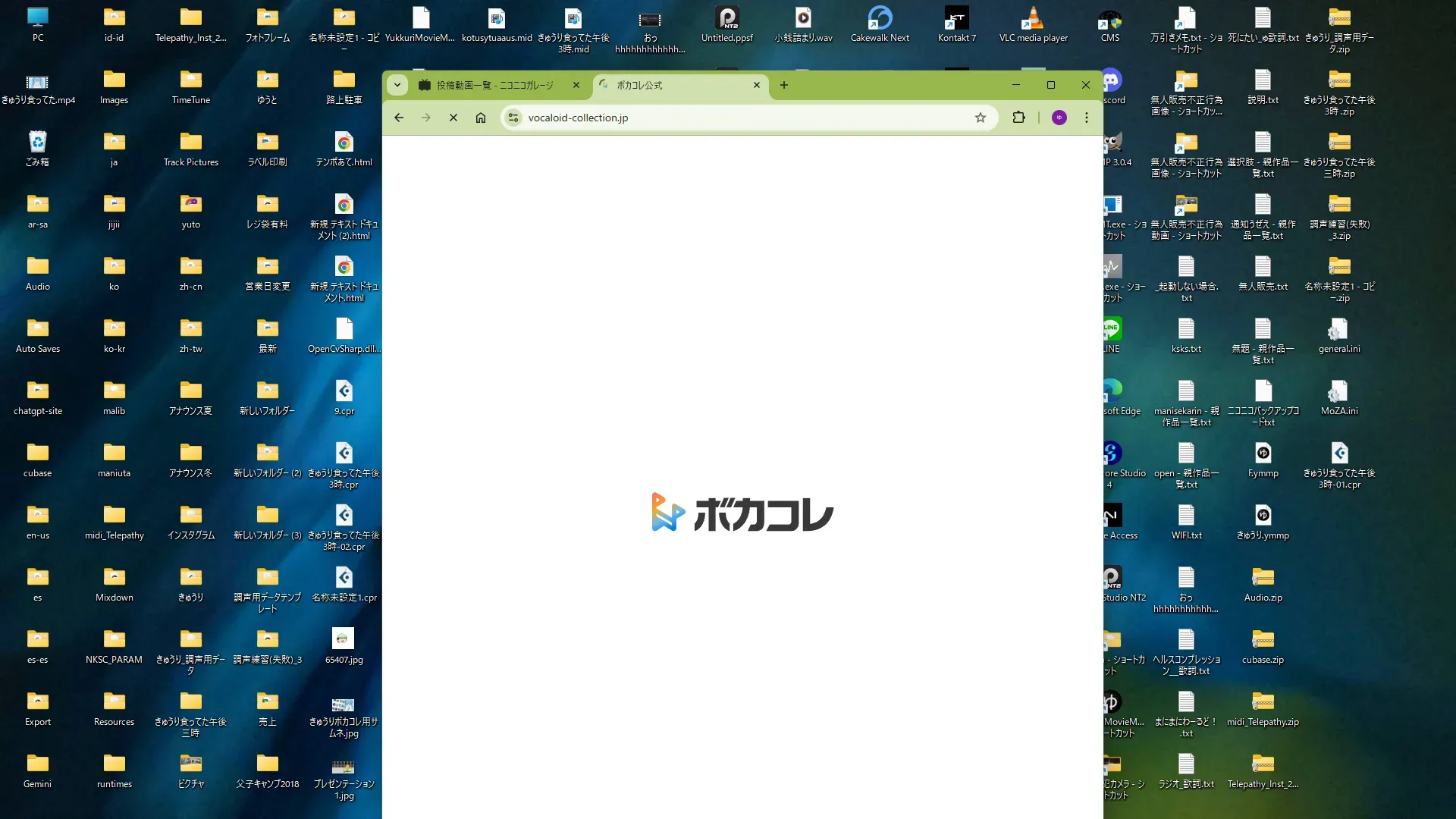Switch to 投稿動画一覧 ニコニコガレージ tab
The height and width of the screenshot is (819, 1456).
click(494, 85)
